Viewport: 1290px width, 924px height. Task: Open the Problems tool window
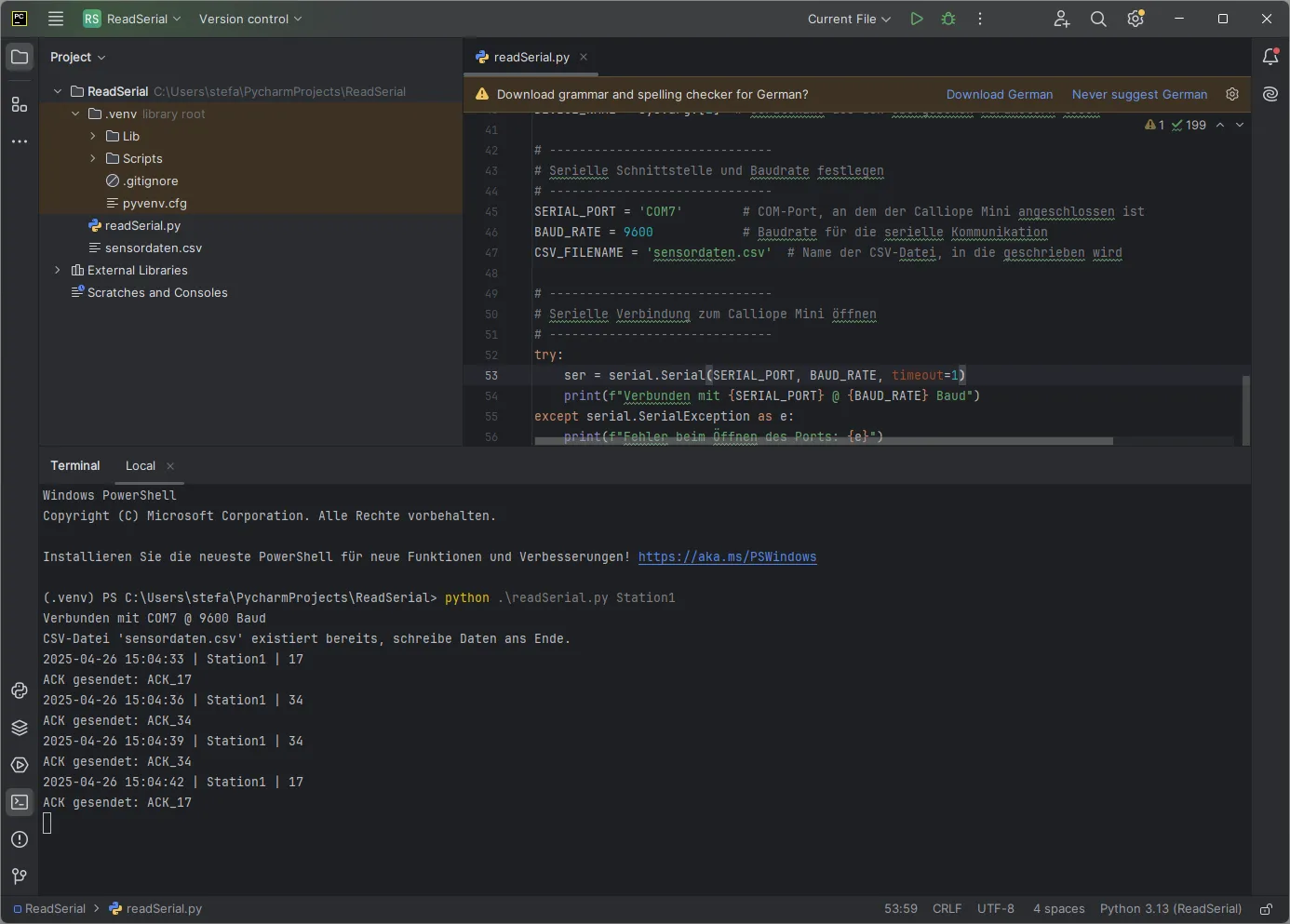coord(20,839)
